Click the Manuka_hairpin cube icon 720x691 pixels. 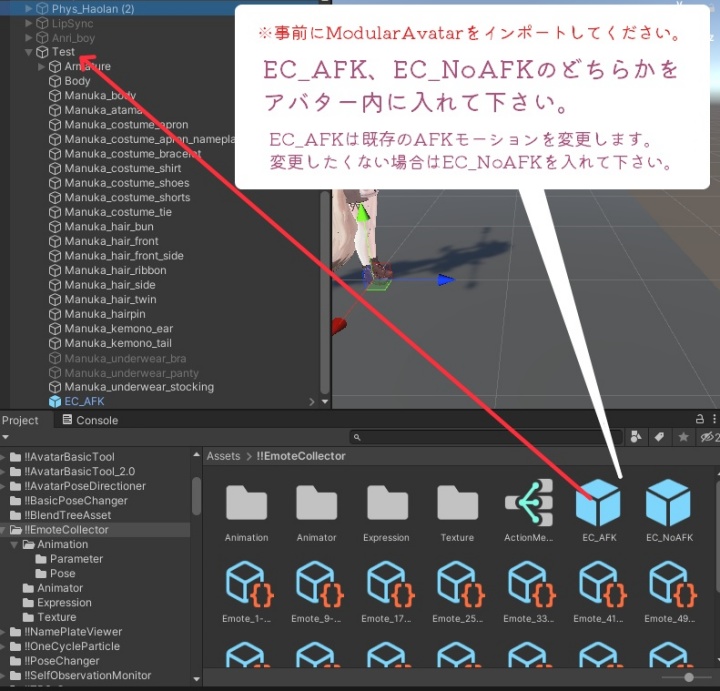55,314
